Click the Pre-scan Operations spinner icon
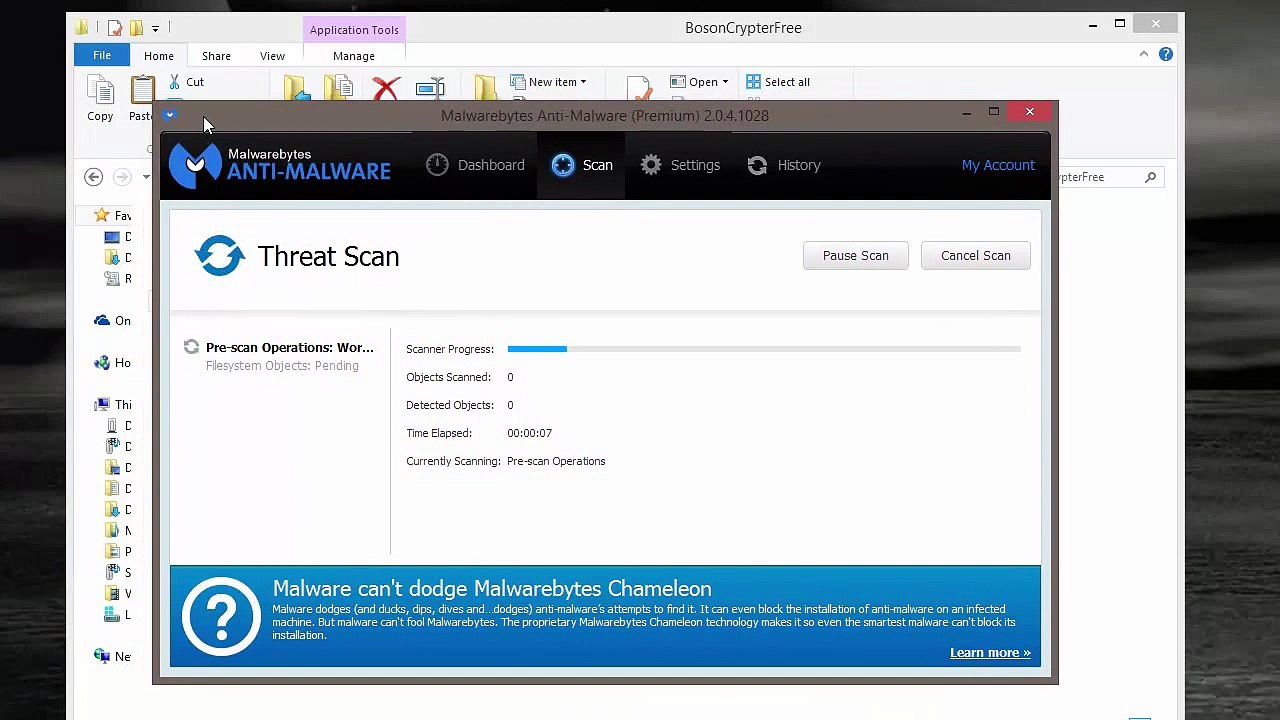The width and height of the screenshot is (1280, 720). coord(191,347)
